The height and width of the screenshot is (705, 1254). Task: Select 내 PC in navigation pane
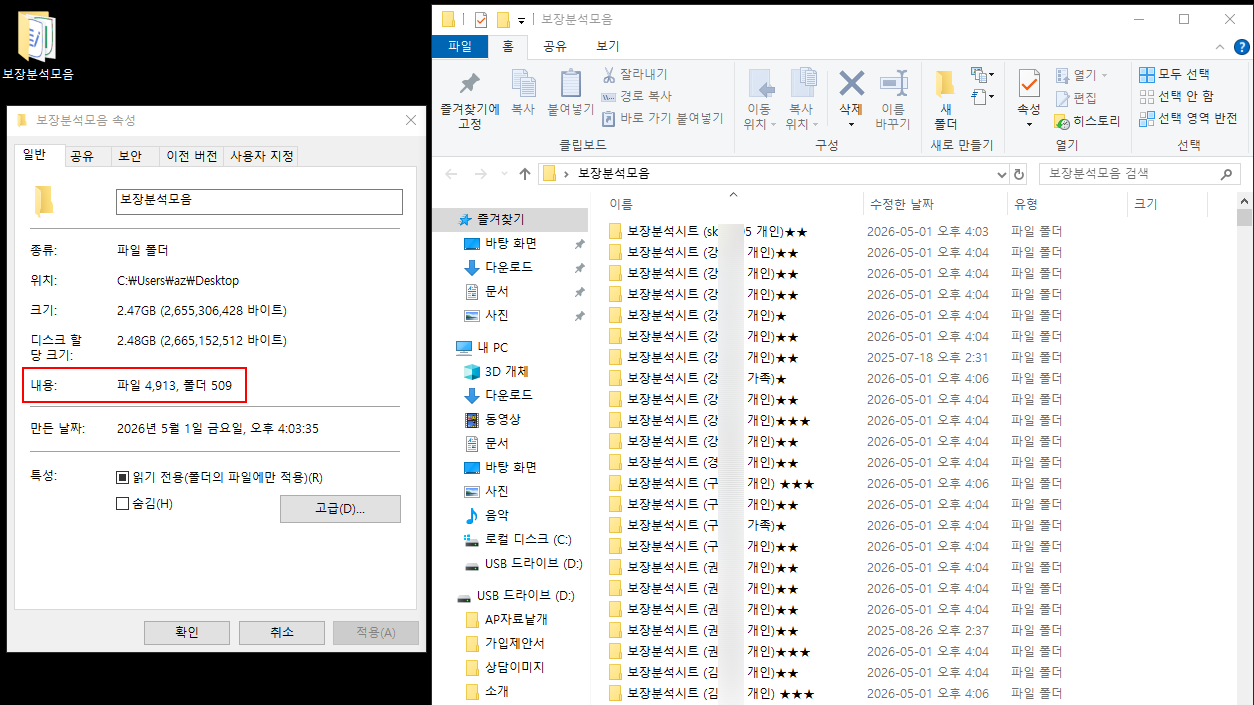(481, 347)
